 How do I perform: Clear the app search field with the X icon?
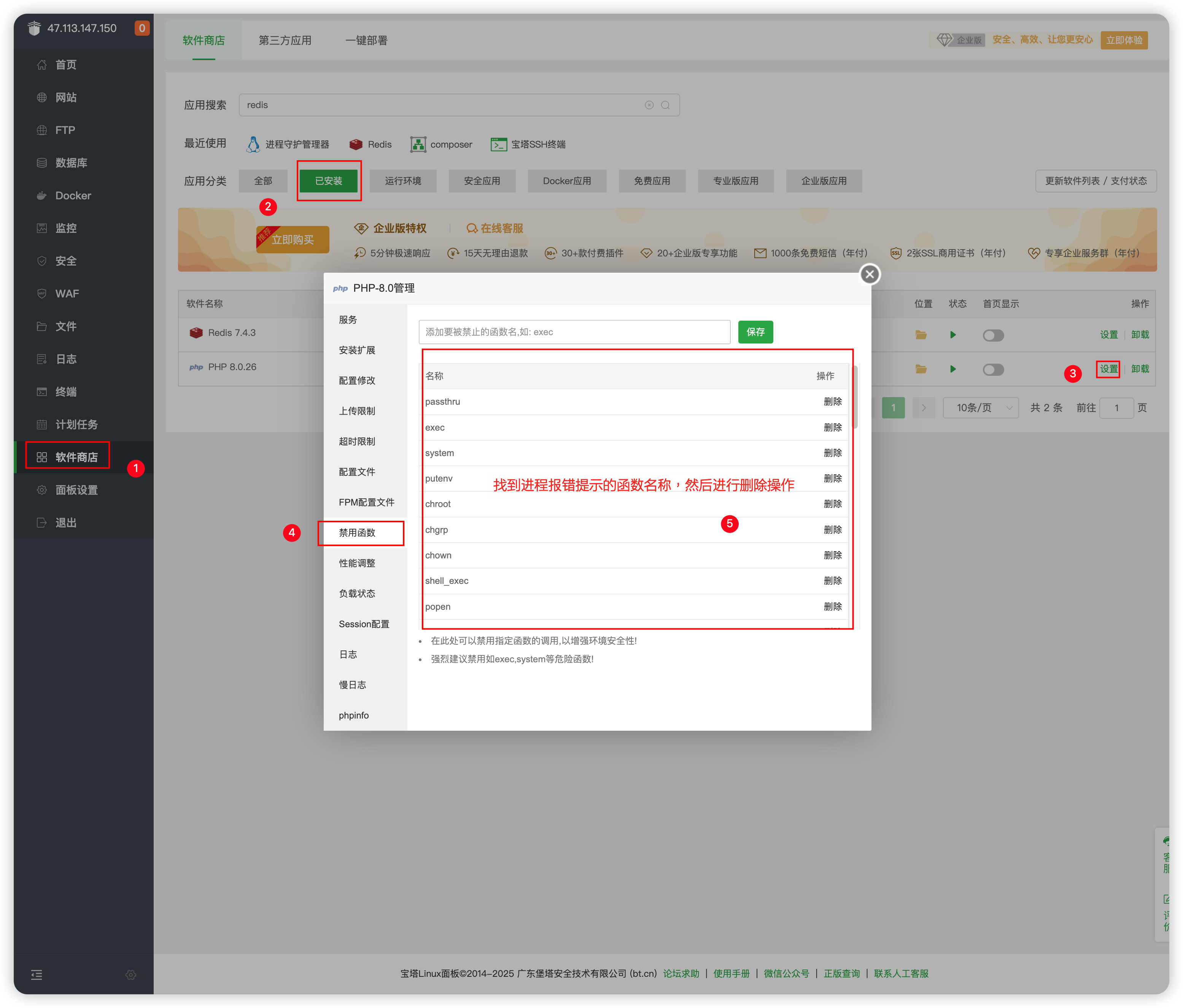(x=649, y=105)
